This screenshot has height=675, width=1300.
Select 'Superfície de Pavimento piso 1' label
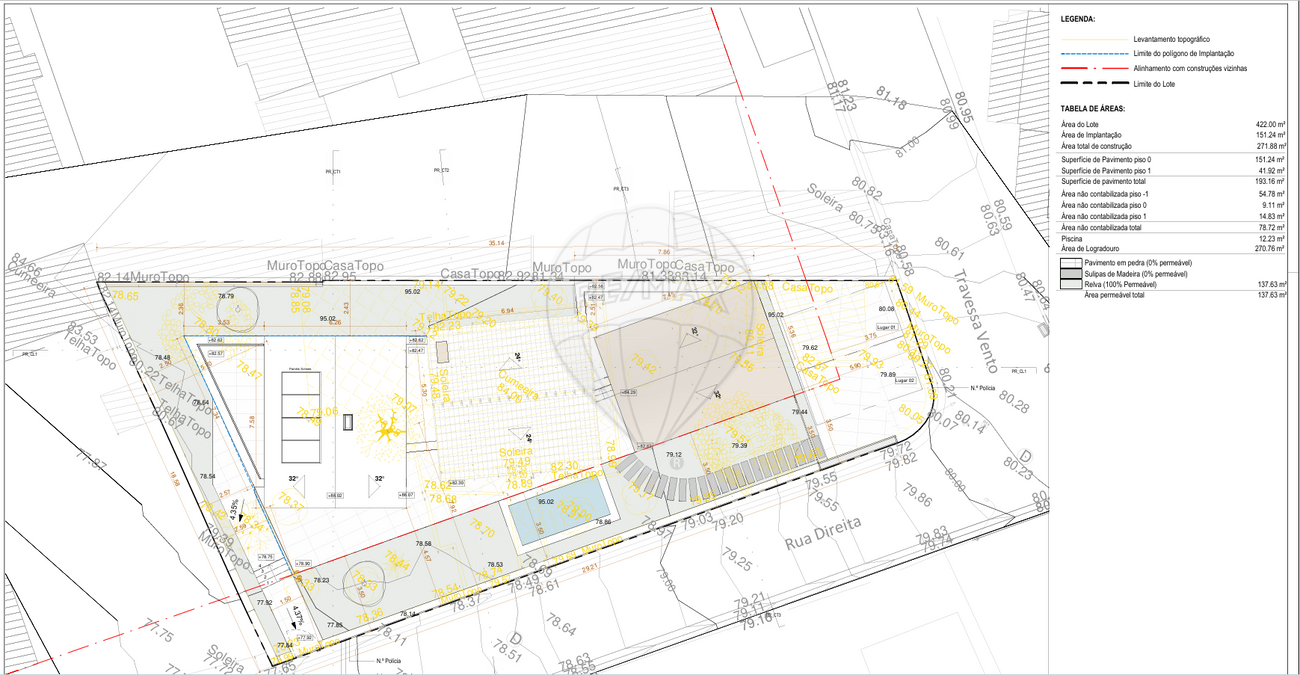click(1106, 171)
